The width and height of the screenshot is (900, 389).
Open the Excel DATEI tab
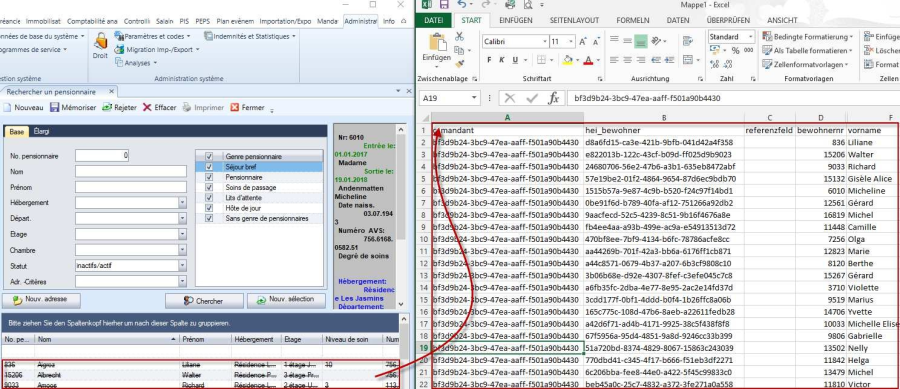434,20
